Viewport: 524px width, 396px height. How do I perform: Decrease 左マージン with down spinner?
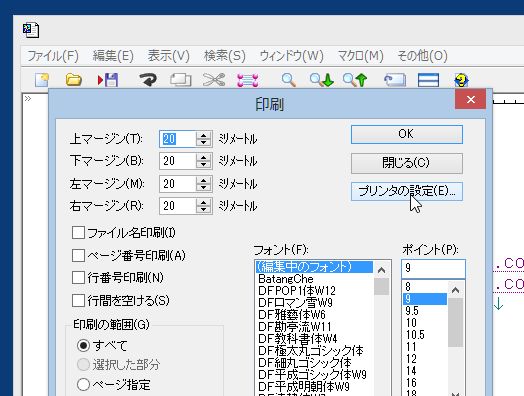point(204,188)
